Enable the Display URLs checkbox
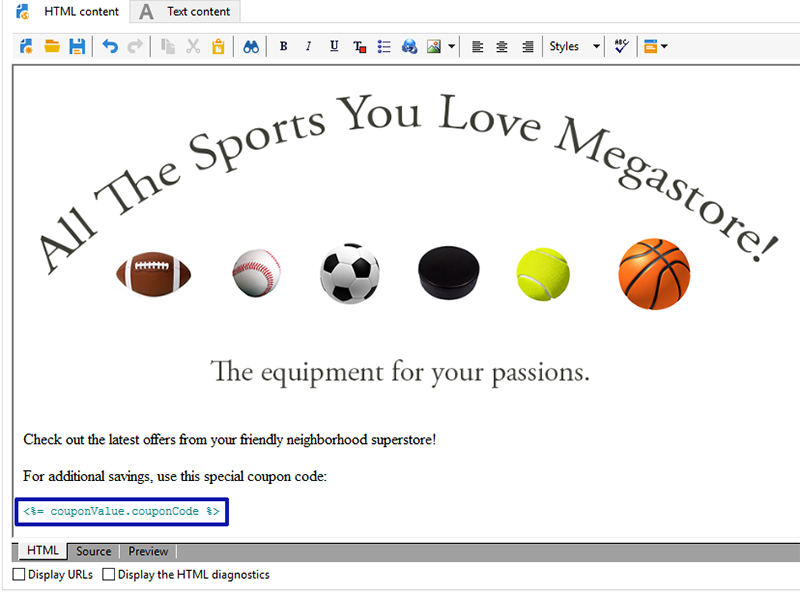 19,575
